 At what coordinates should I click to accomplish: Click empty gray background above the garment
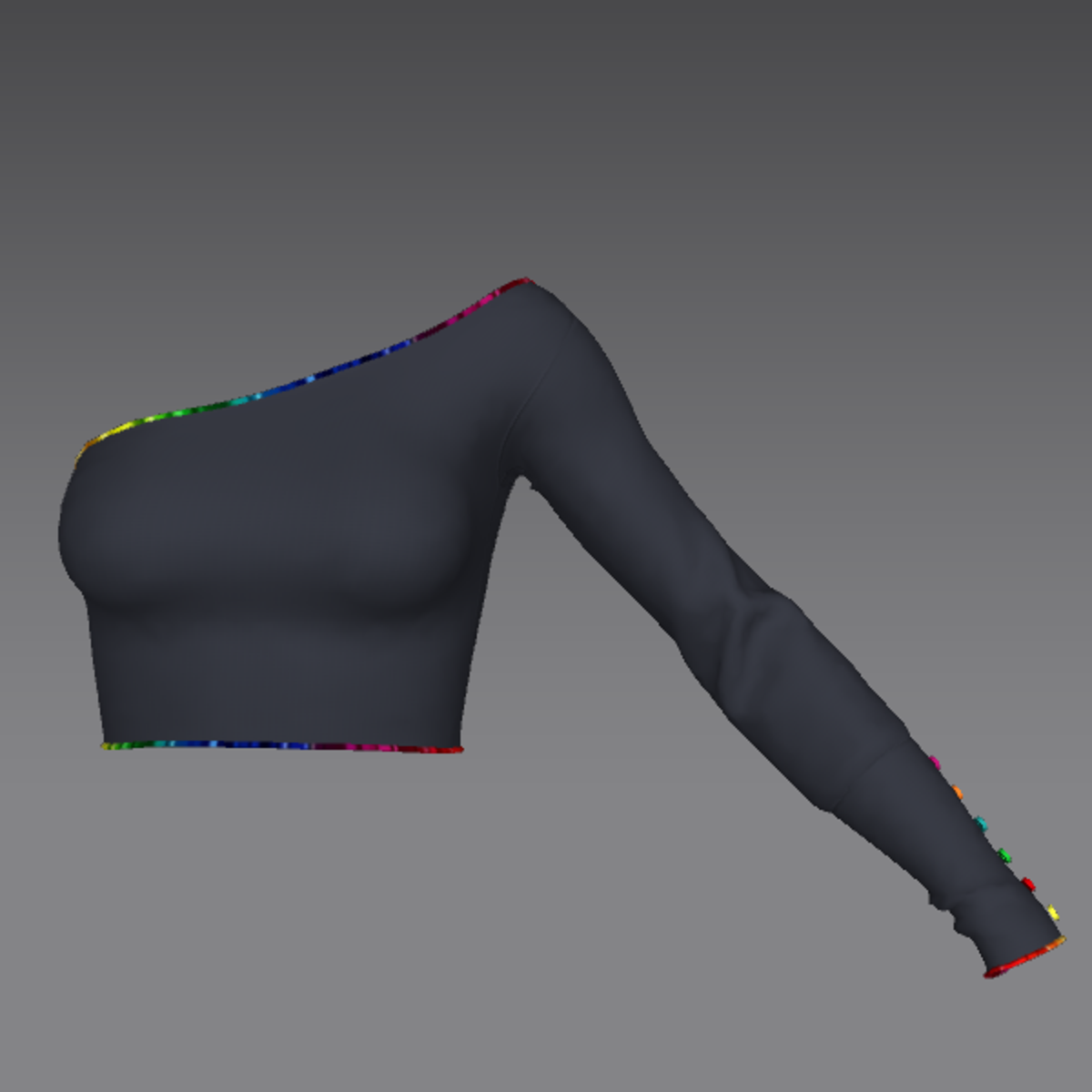coord(546,109)
